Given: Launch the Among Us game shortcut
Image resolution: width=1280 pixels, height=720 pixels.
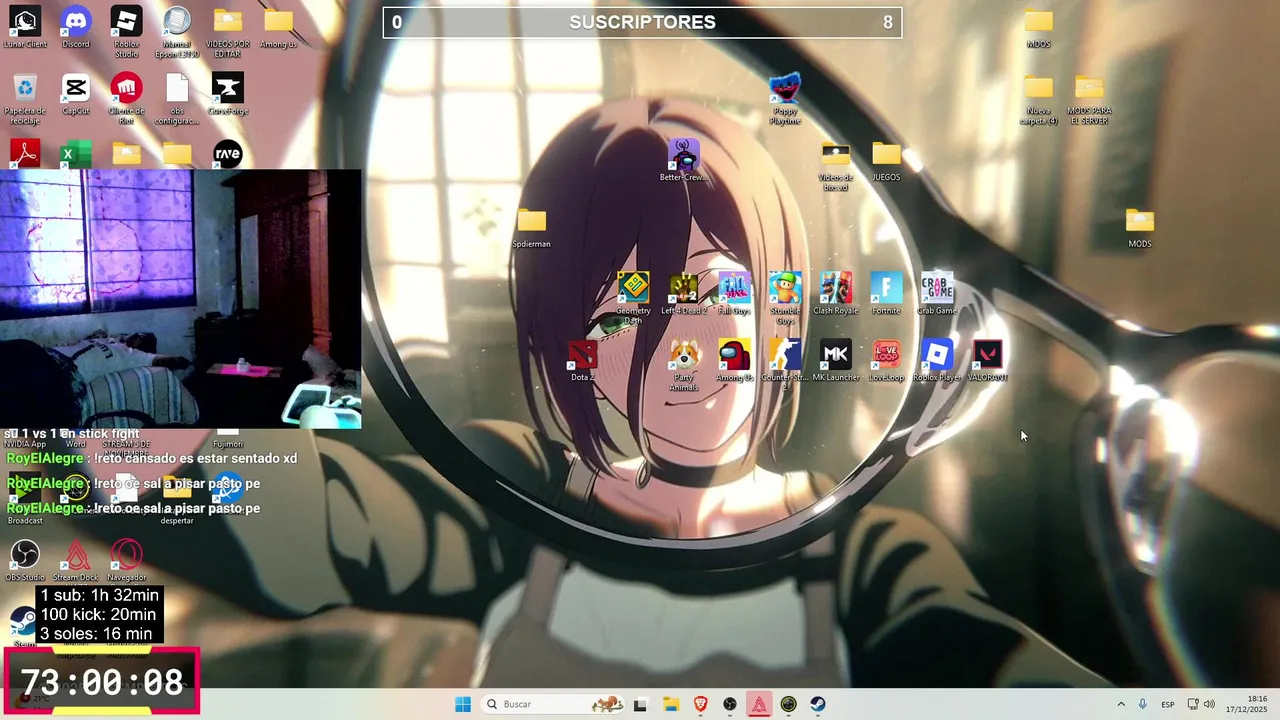Looking at the screenshot, I should (x=734, y=360).
